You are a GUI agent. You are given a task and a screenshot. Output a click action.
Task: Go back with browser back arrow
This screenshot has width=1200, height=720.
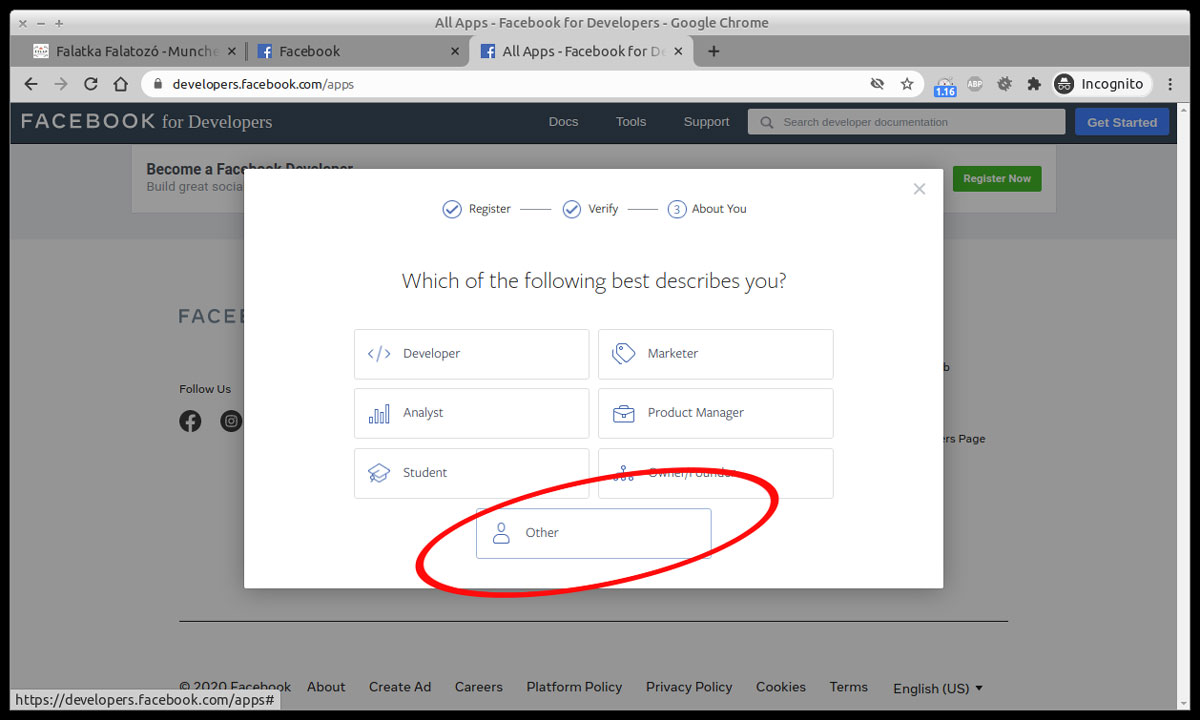tap(31, 84)
